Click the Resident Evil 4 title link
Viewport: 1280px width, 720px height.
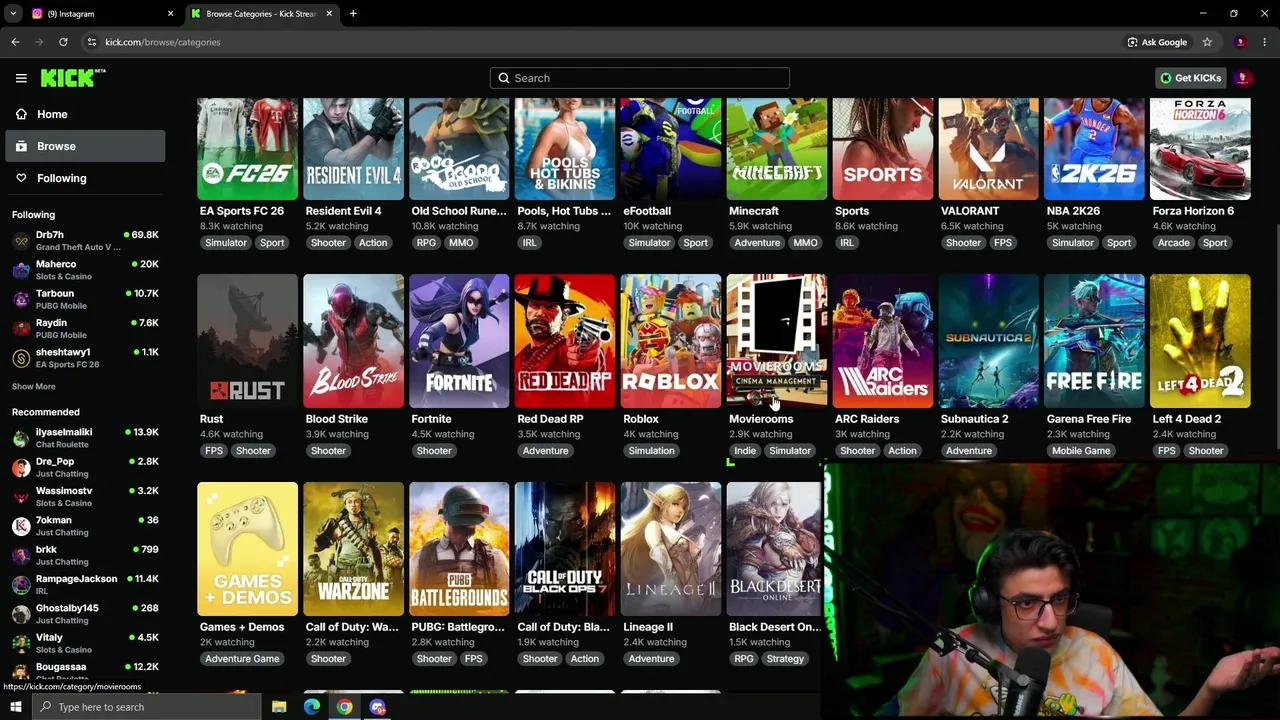point(343,211)
